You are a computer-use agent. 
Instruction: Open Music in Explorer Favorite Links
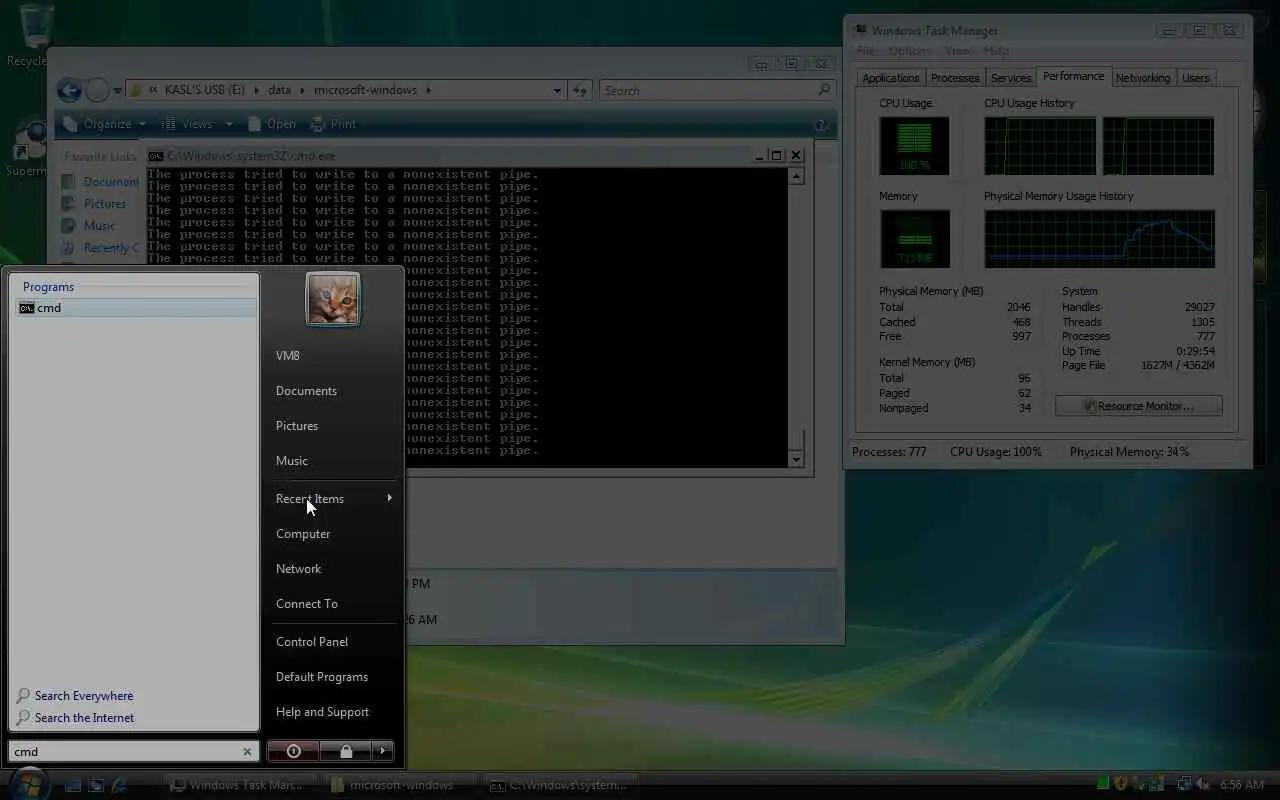90,226
